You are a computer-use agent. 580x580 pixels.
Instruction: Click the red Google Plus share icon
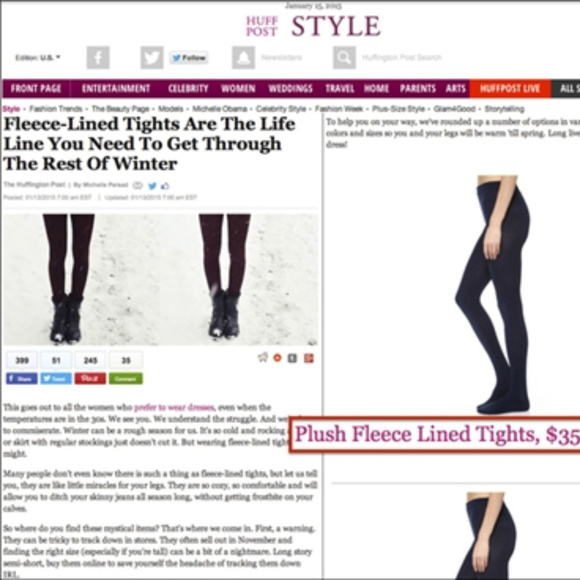pos(308,358)
